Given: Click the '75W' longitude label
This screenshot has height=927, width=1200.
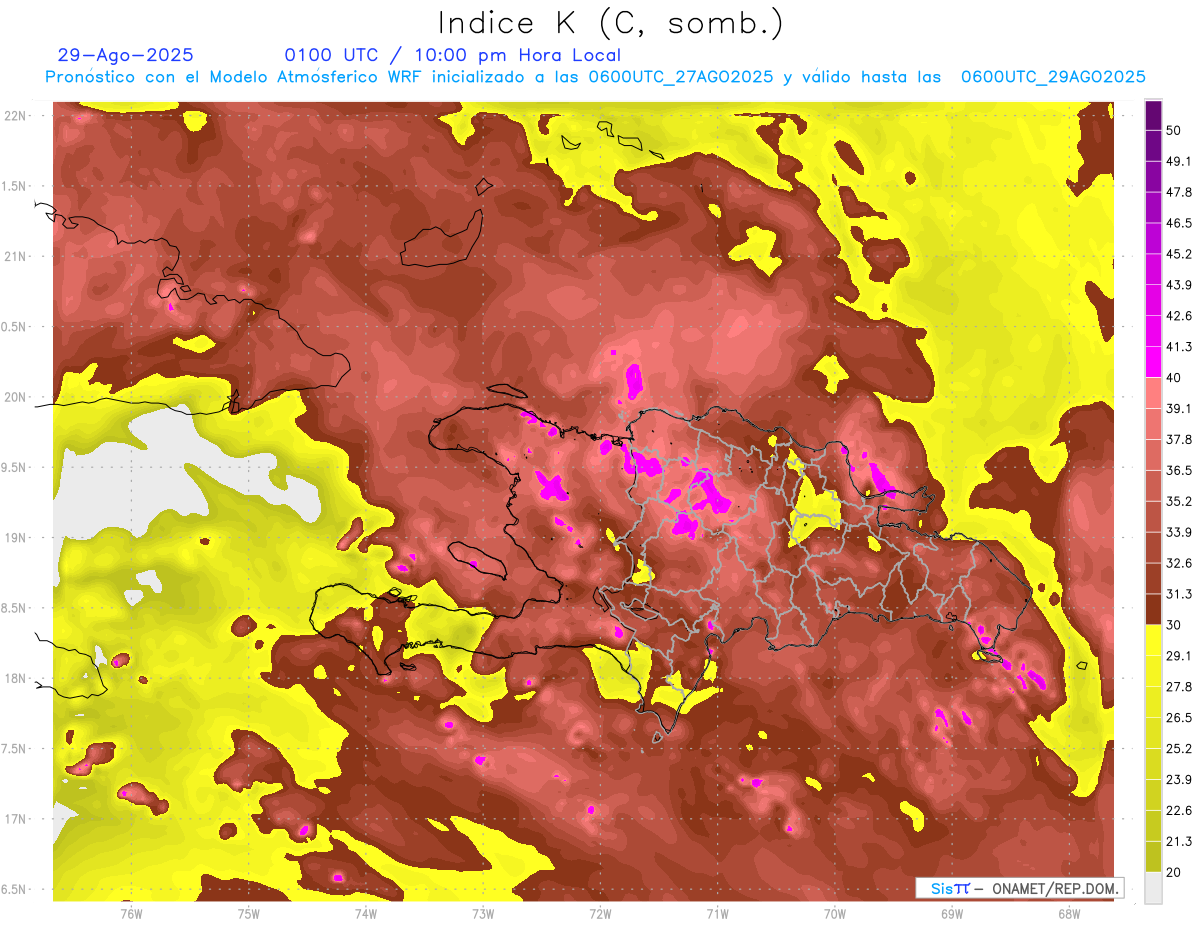Looking at the screenshot, I should click(249, 912).
